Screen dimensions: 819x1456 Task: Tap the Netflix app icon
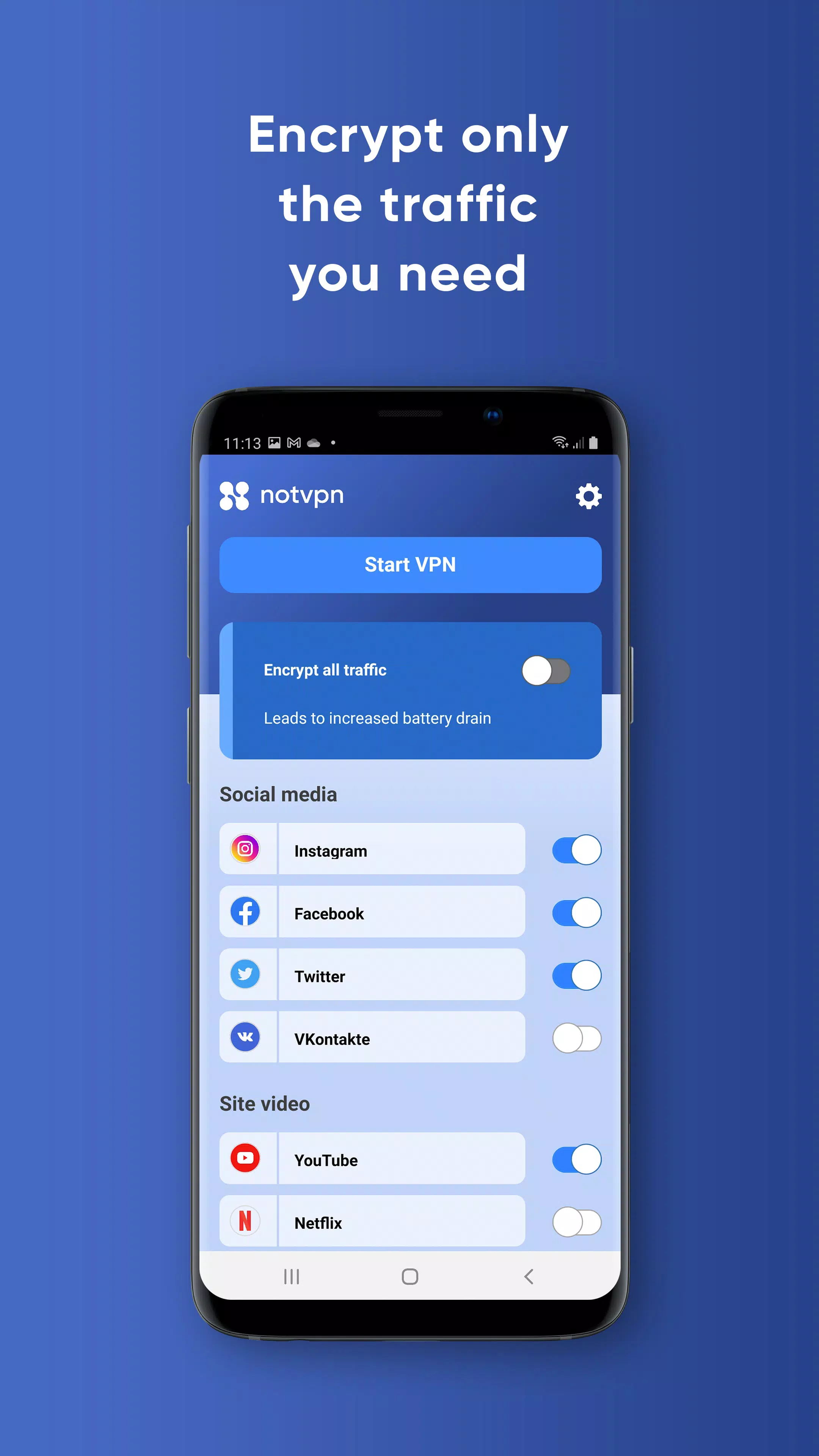pos(247,1223)
